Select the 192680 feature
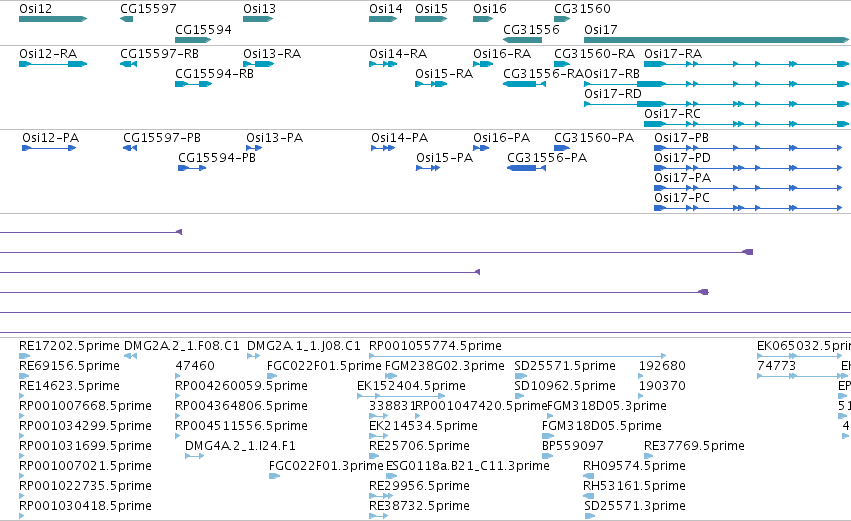 click(642, 376)
